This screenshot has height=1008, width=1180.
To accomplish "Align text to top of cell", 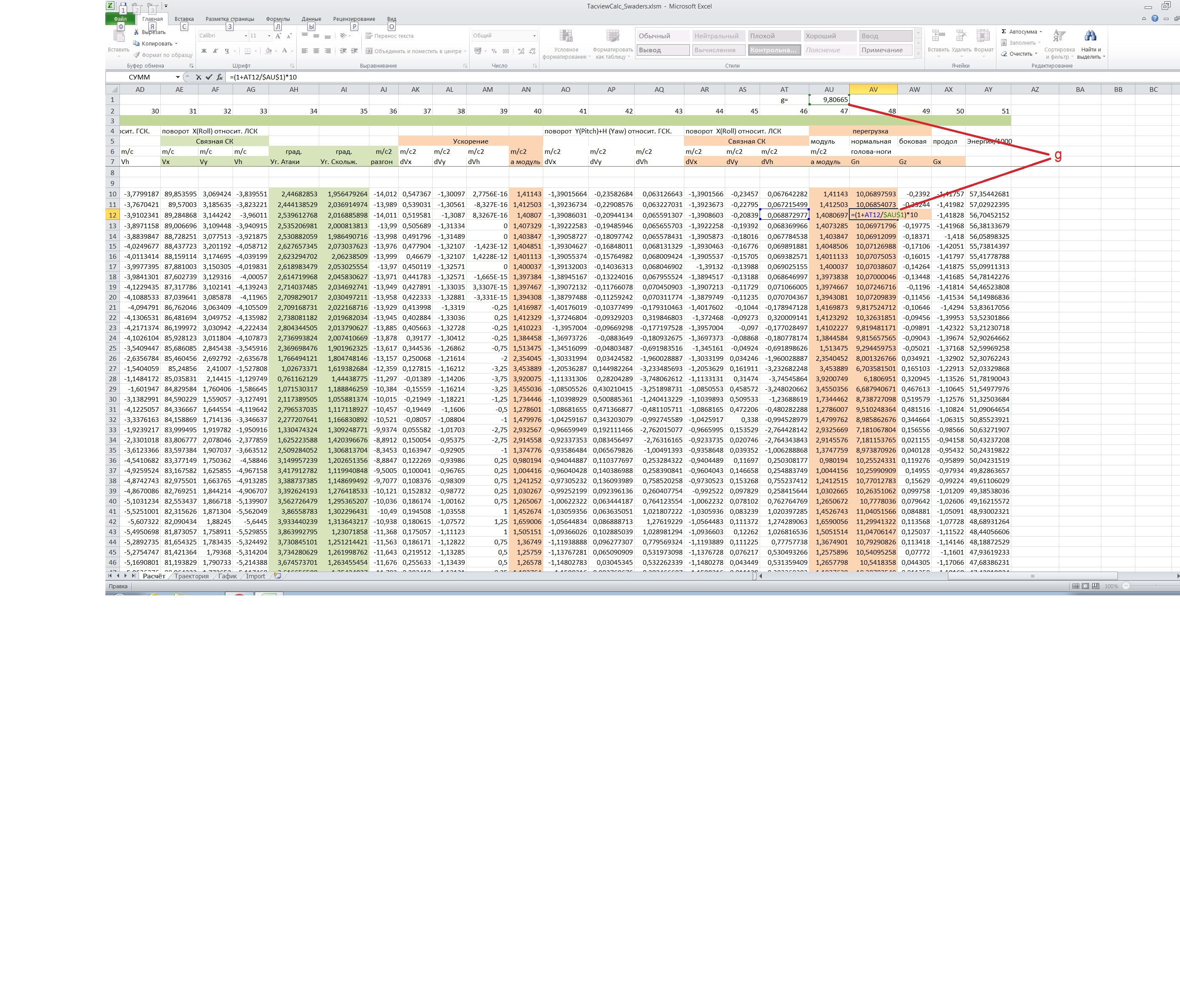I will 305,35.
